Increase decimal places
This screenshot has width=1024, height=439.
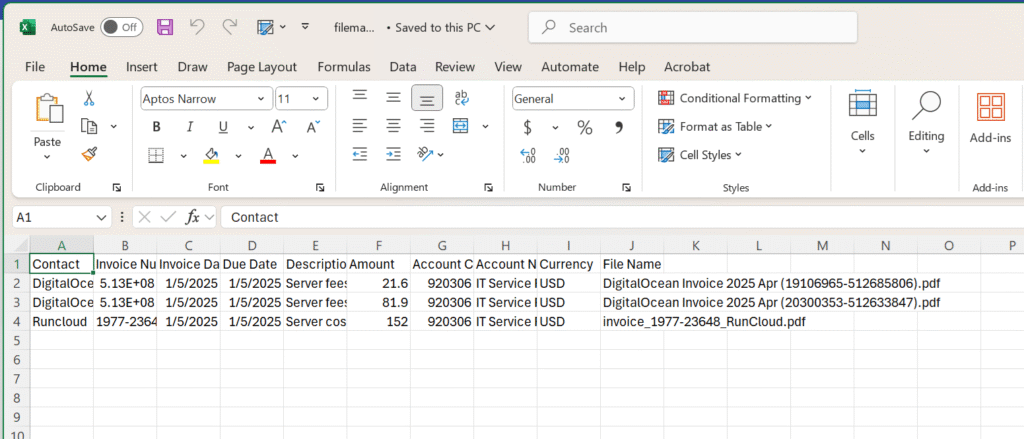tap(528, 155)
